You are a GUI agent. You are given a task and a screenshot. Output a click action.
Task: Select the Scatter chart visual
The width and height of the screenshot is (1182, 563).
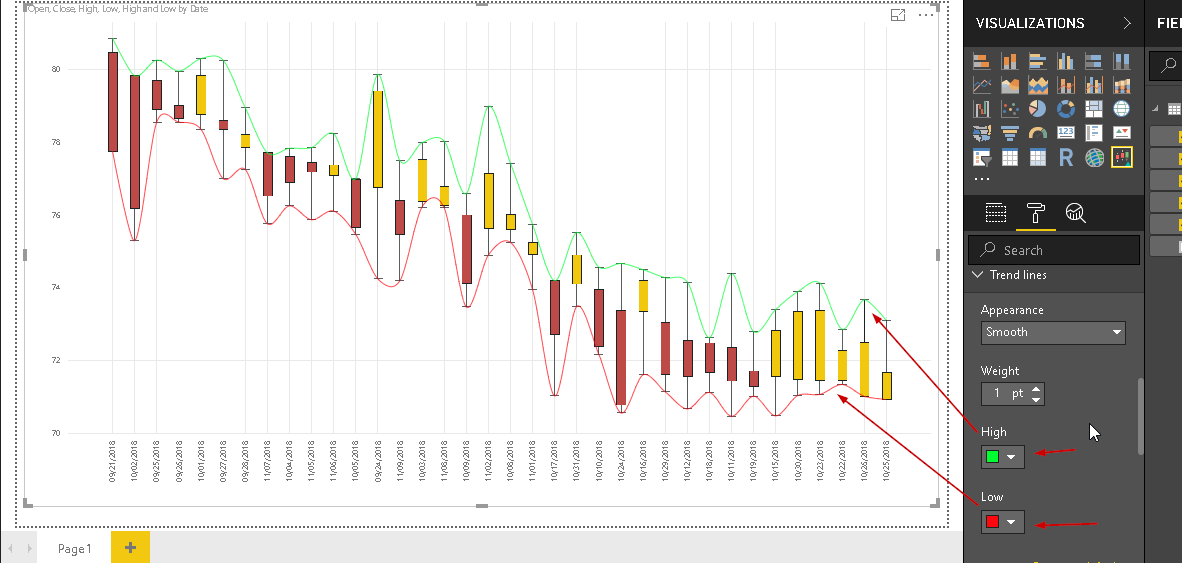(1009, 109)
